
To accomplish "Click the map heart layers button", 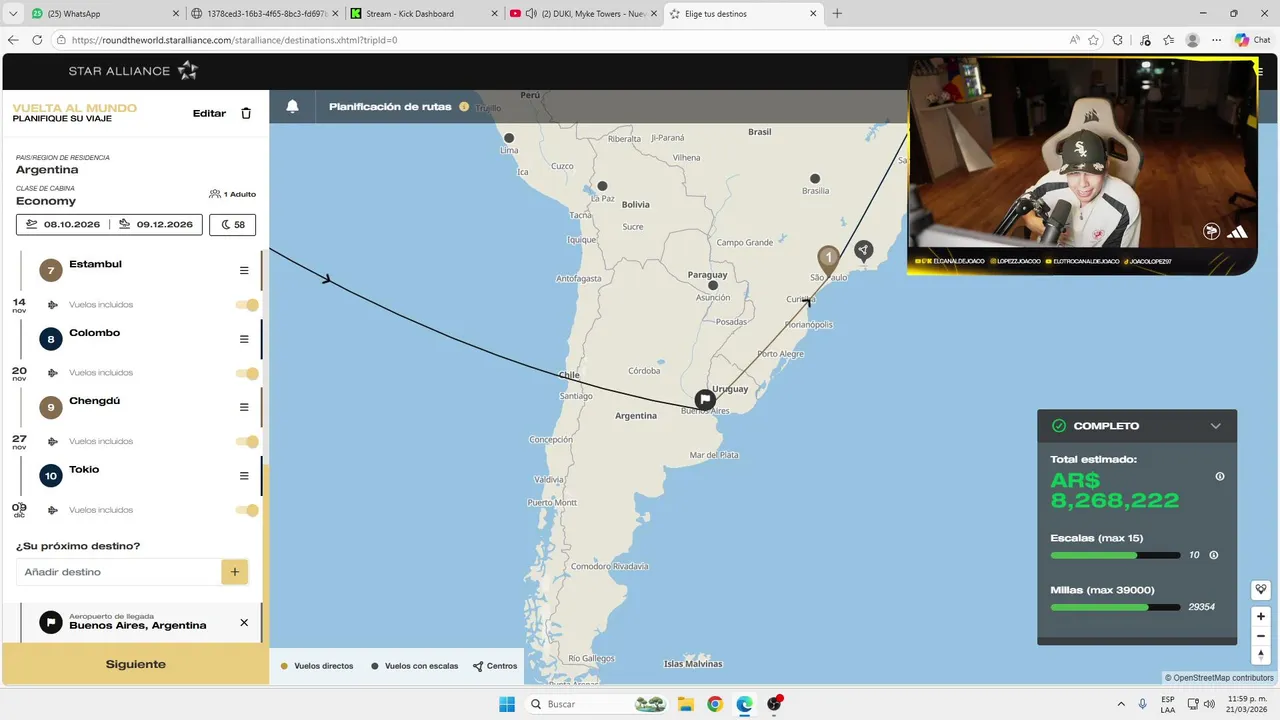I will [1261, 589].
